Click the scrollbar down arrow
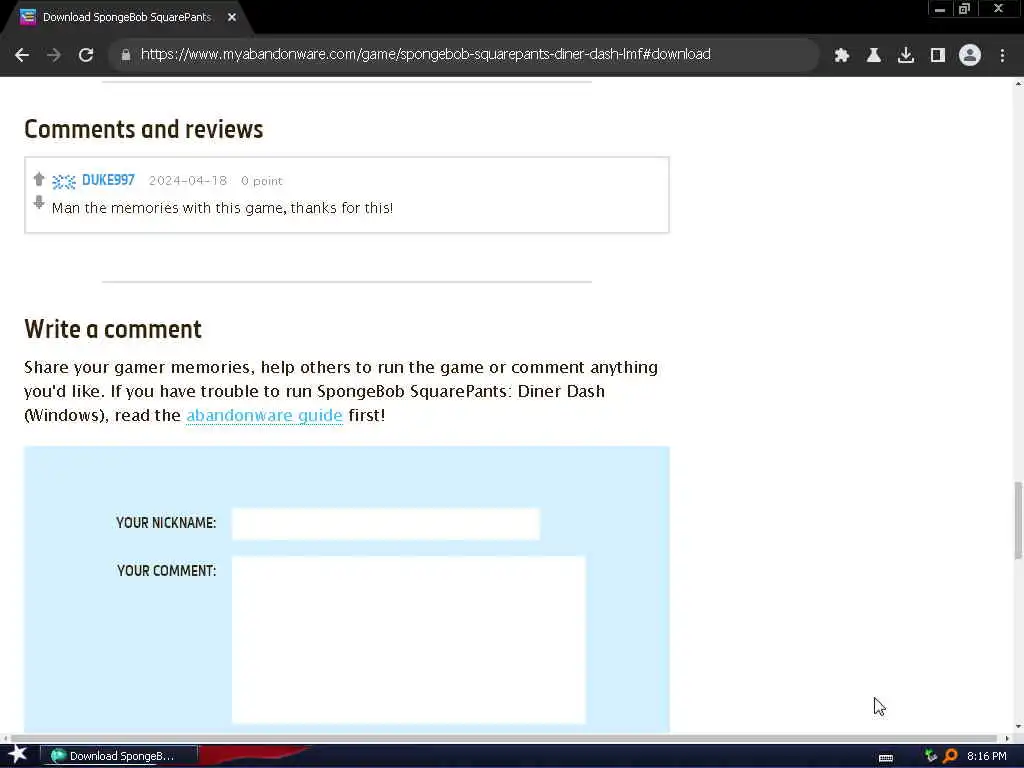The width and height of the screenshot is (1024, 768). pyautogui.click(x=1018, y=727)
